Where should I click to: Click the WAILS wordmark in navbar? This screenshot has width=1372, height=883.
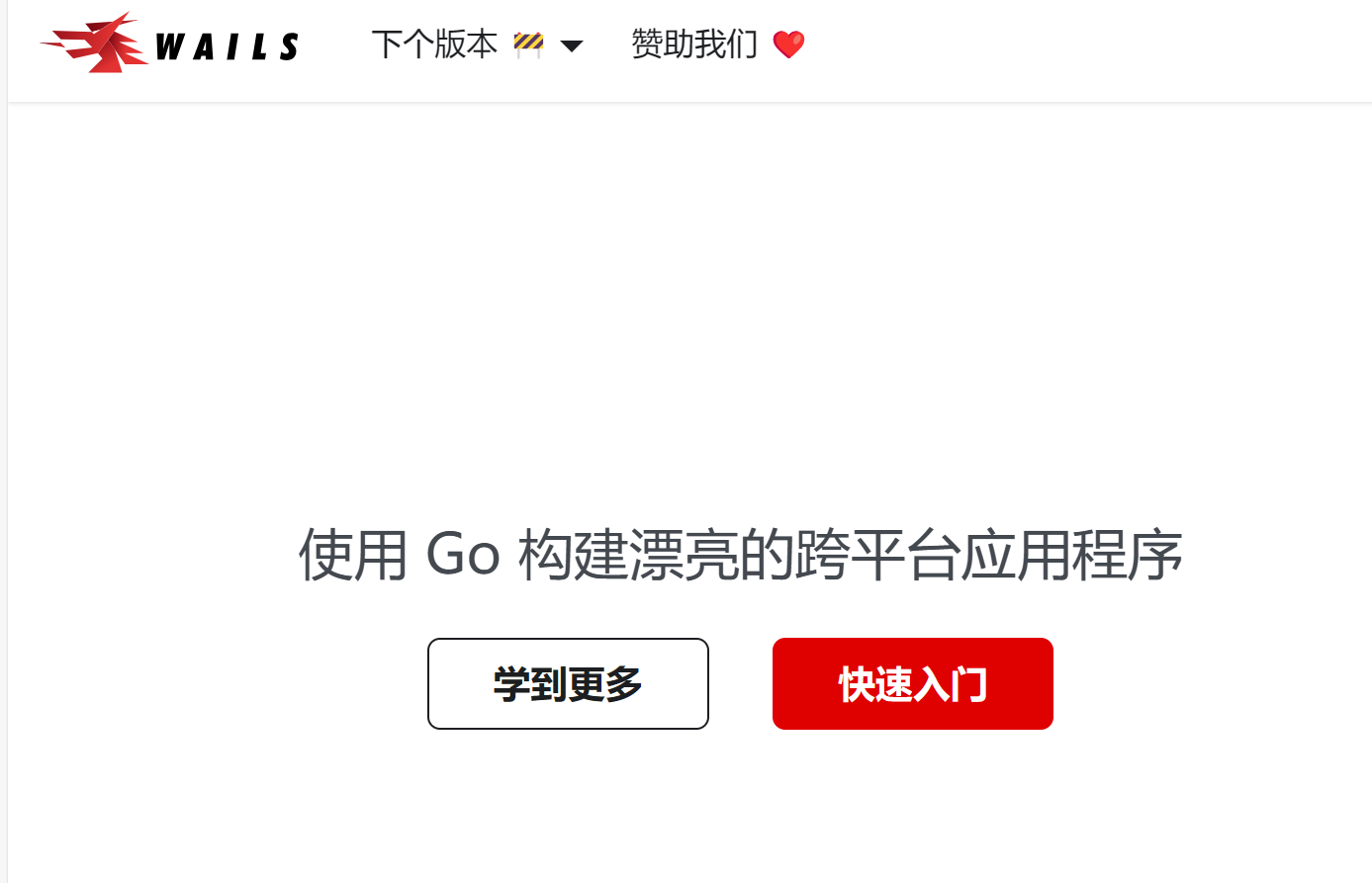point(227,46)
